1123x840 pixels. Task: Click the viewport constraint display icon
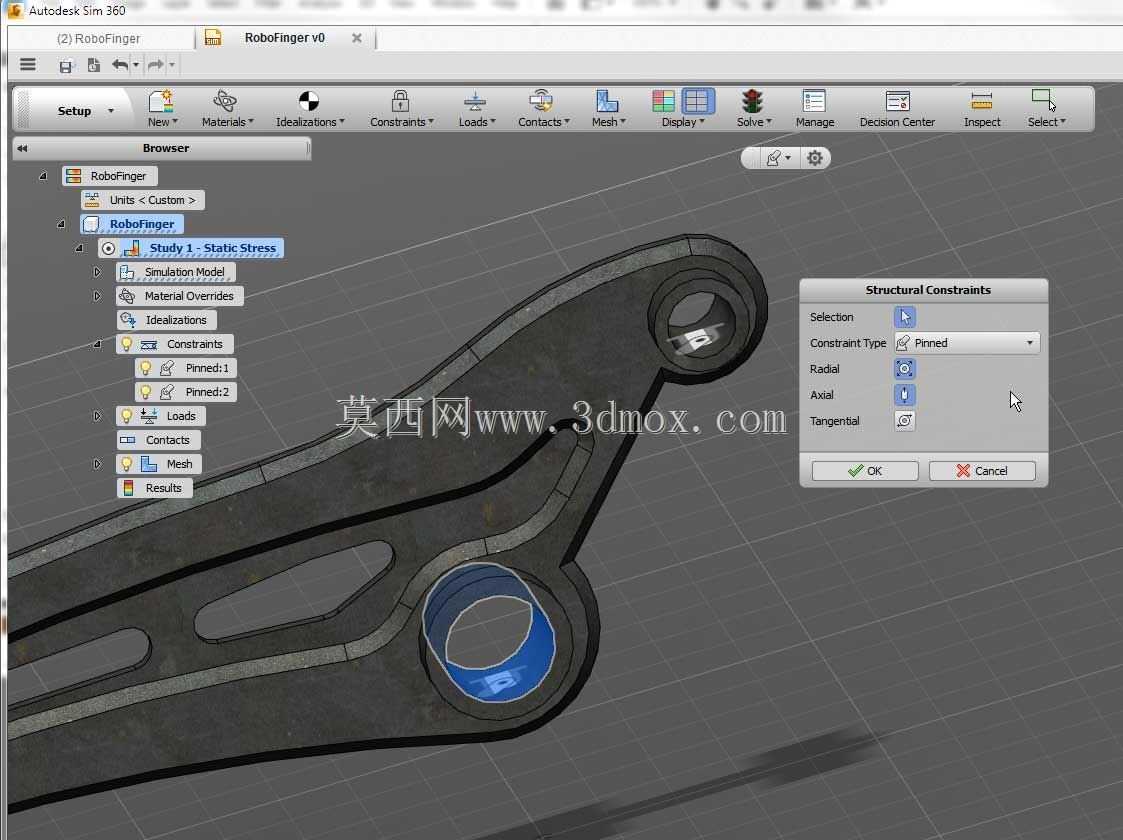[x=773, y=158]
